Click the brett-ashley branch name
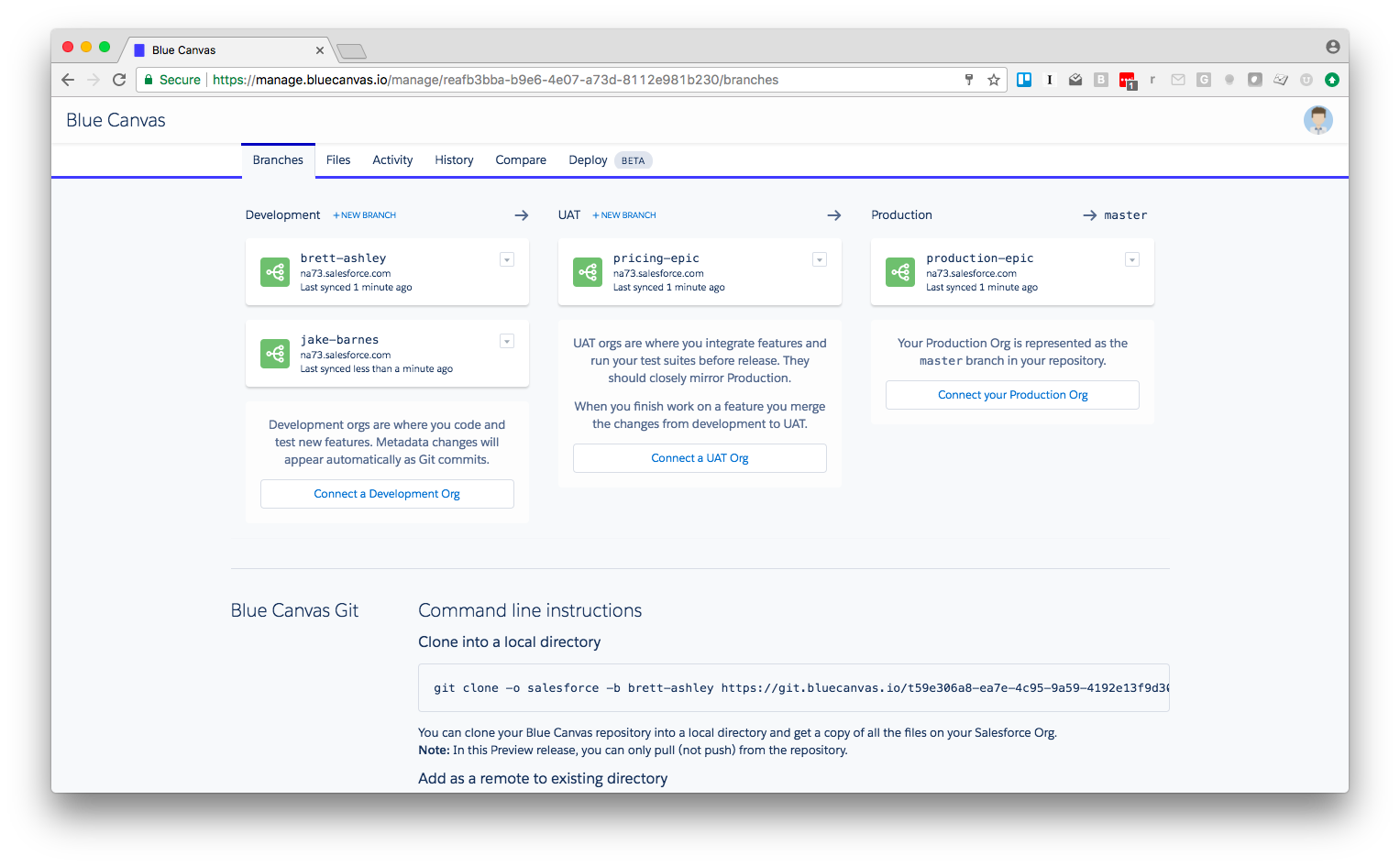This screenshot has height=866, width=1400. pyautogui.click(x=343, y=258)
